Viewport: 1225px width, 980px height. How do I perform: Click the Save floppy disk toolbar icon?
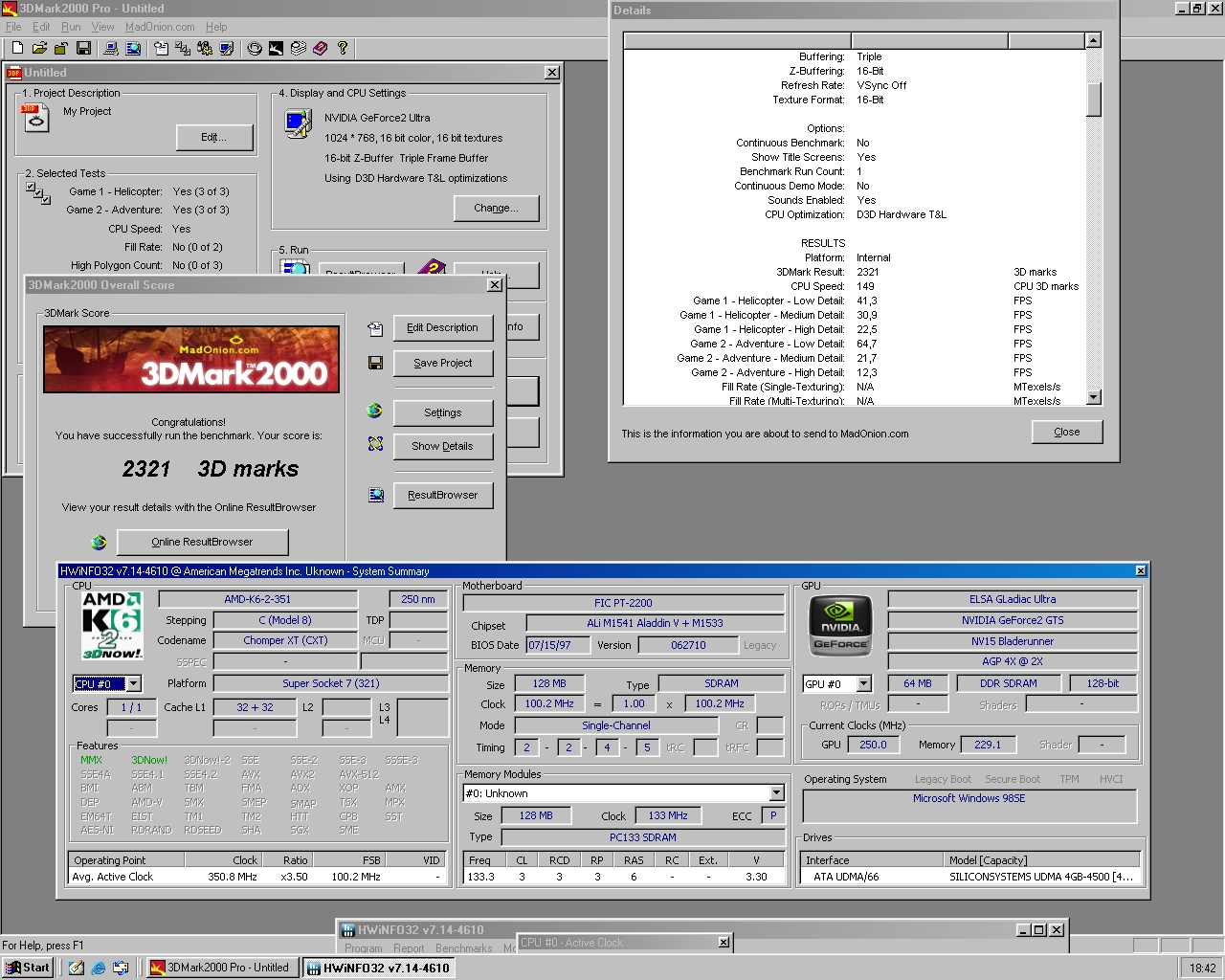[83, 48]
